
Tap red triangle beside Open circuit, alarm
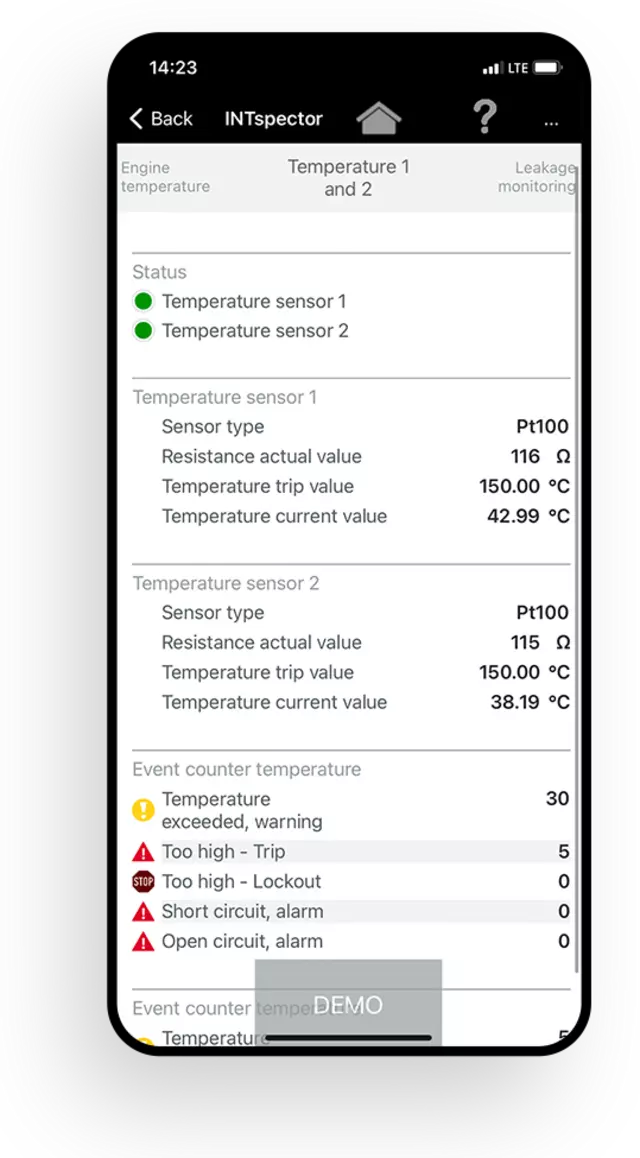click(143, 942)
